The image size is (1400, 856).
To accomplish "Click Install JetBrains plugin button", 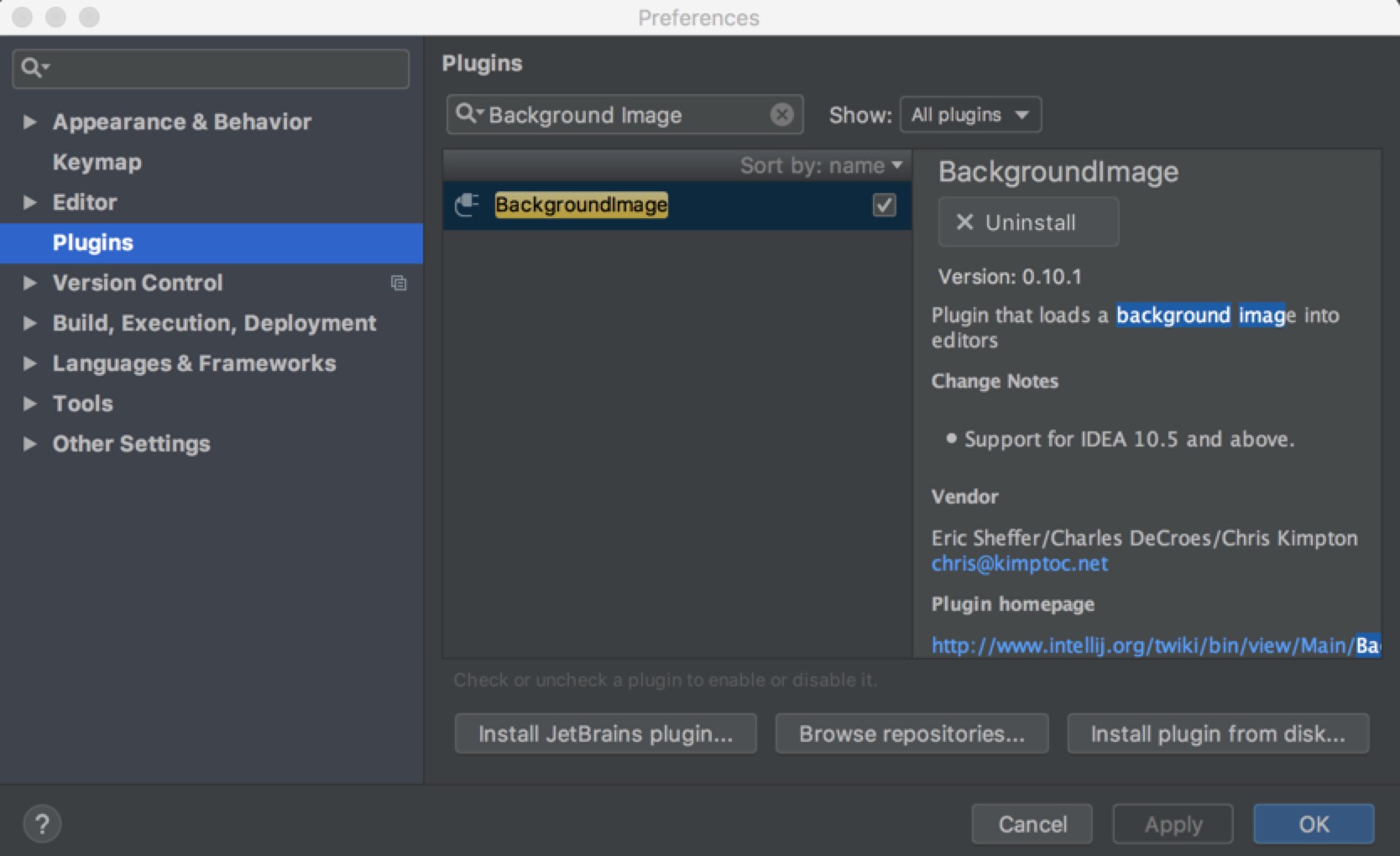I will click(605, 733).
